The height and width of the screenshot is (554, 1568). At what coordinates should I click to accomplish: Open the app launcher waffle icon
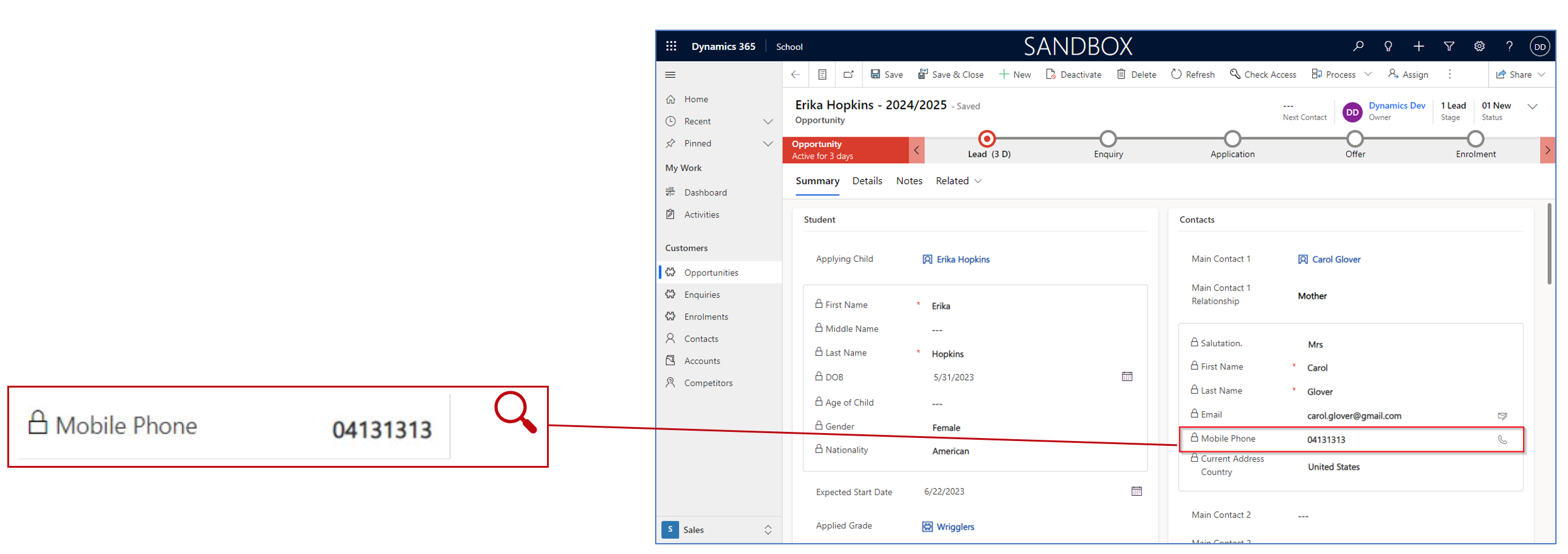pos(671,46)
